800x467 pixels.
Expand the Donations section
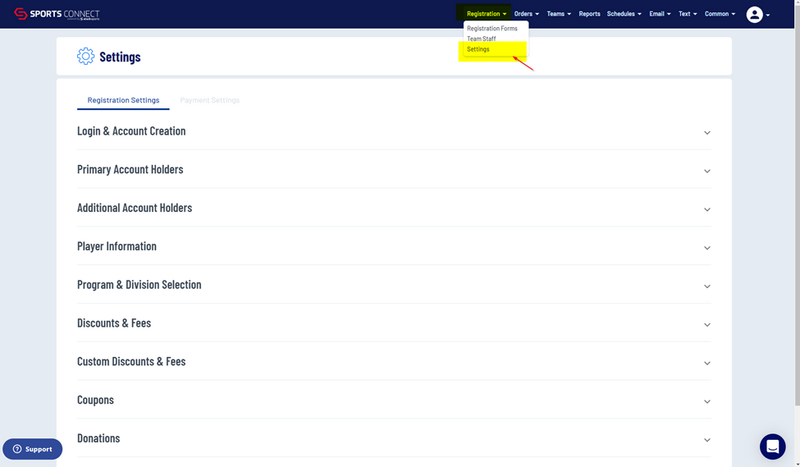pos(707,439)
